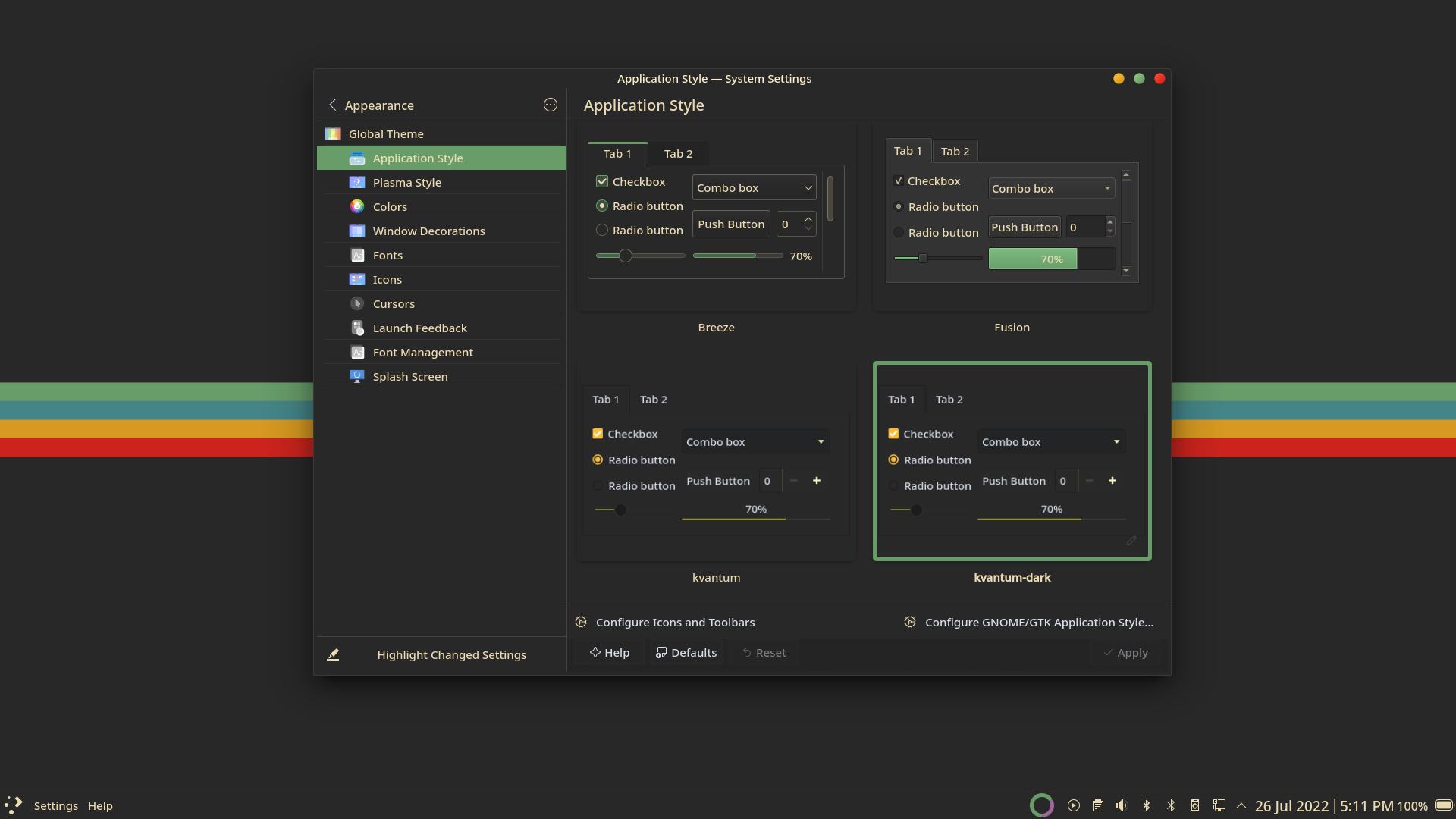Expand Combo box in kvantum preview
Viewport: 1456px width, 819px height.
(755, 441)
